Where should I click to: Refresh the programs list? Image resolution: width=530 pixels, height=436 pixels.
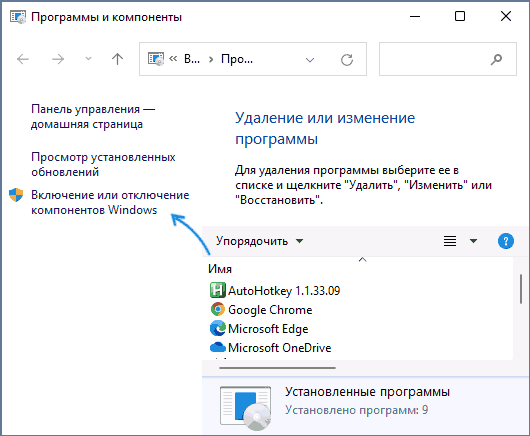347,60
